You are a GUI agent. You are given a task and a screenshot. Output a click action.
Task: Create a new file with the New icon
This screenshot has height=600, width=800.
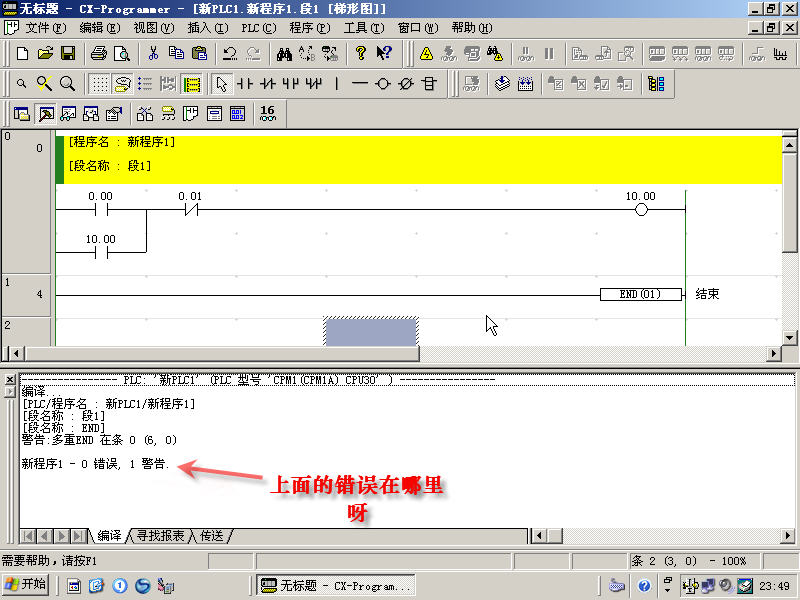click(22, 54)
